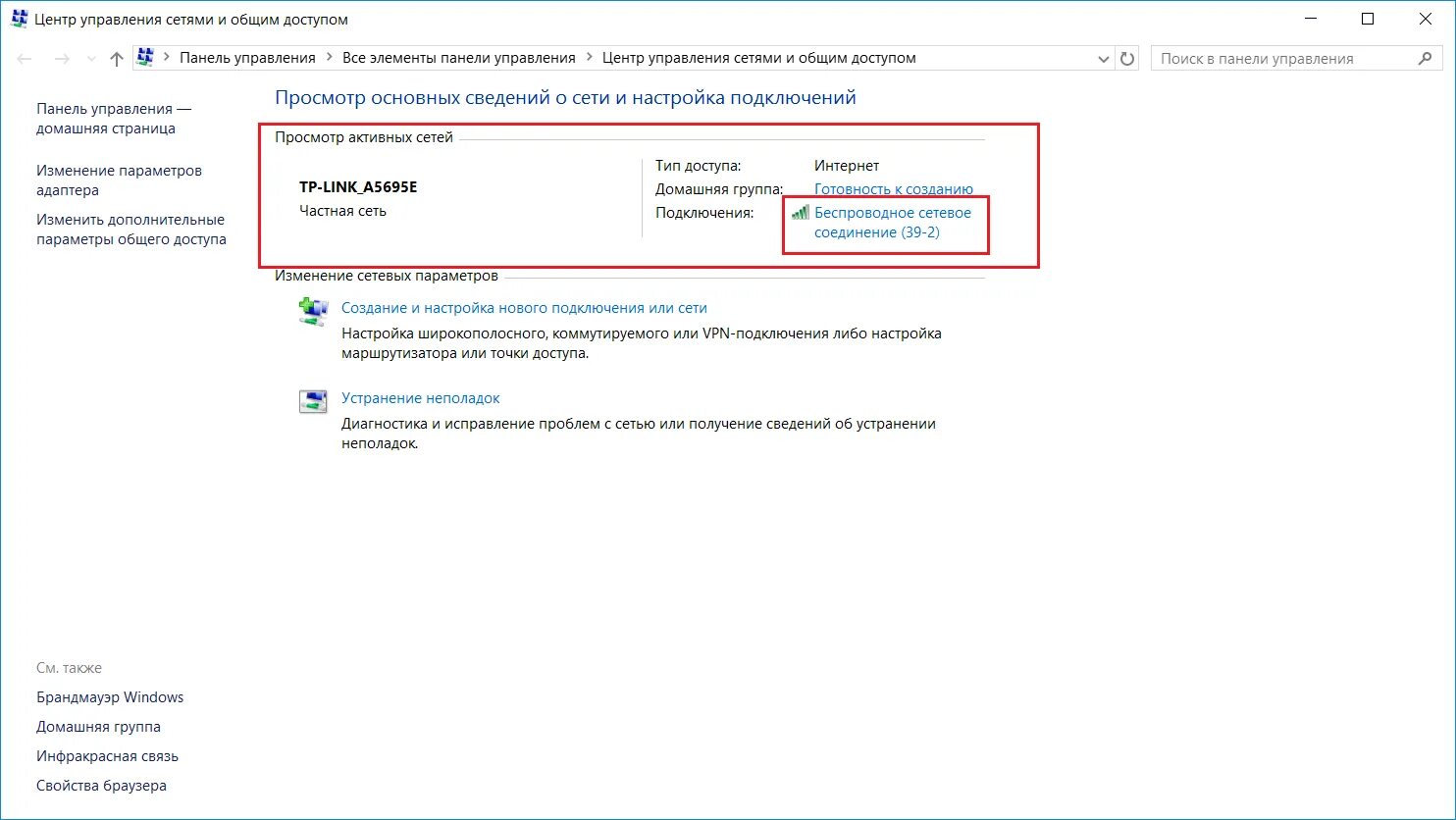Expand the address bar history dropdown
Screen dimensions: 1456x820
coord(1104,59)
